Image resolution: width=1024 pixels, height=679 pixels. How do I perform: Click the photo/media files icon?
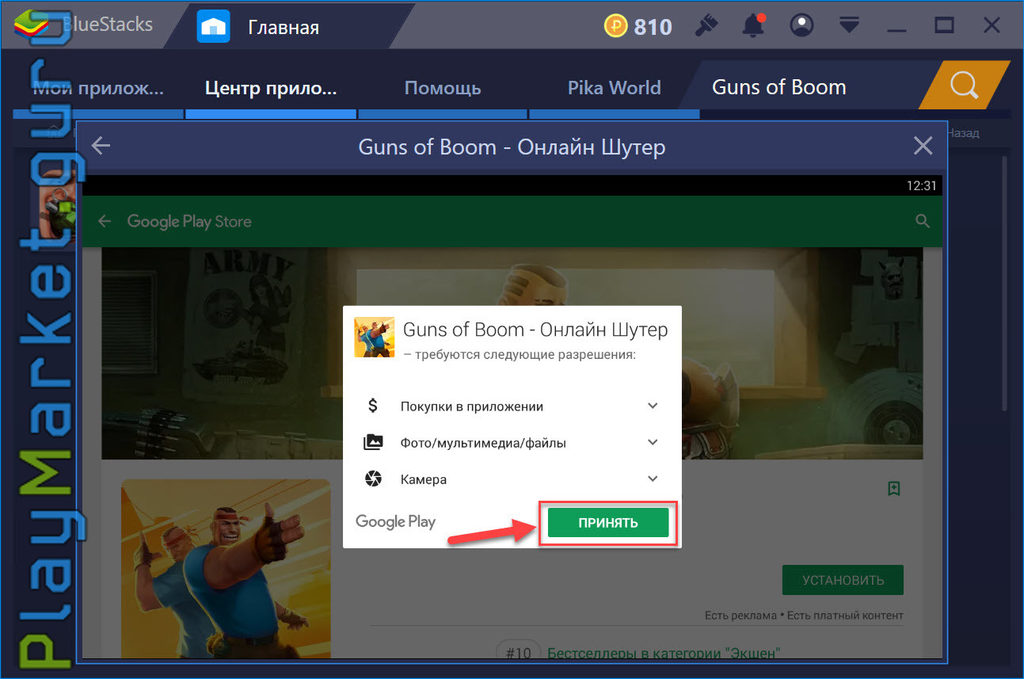pos(373,442)
